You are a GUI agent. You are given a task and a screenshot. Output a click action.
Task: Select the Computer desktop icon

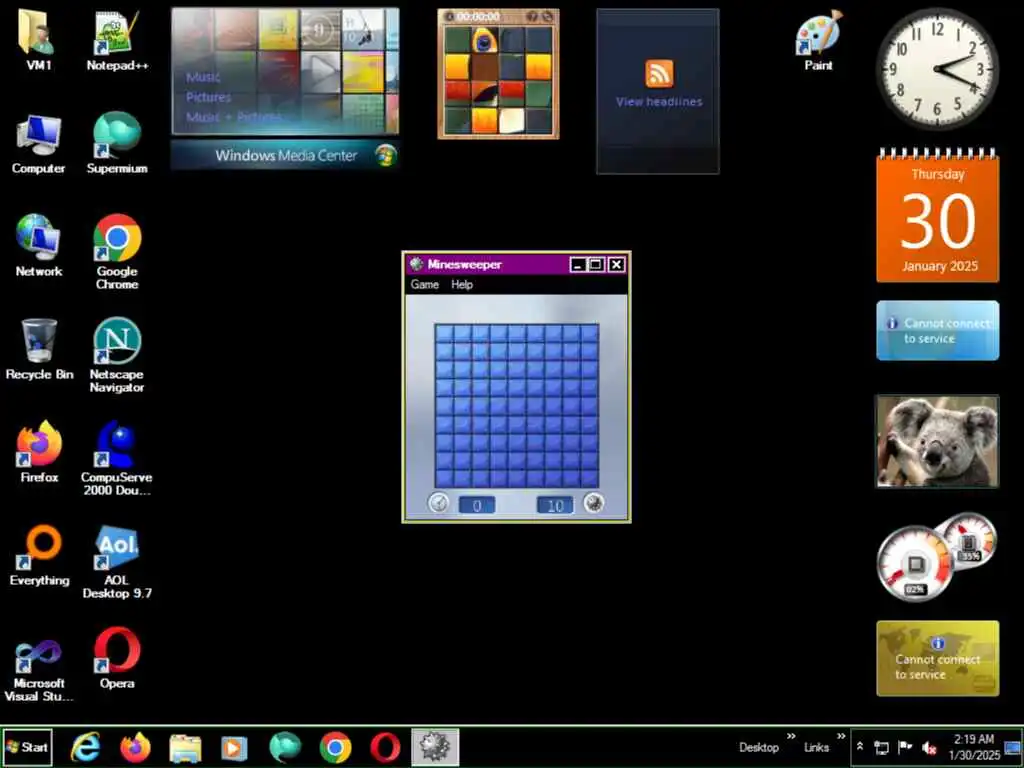click(x=39, y=144)
